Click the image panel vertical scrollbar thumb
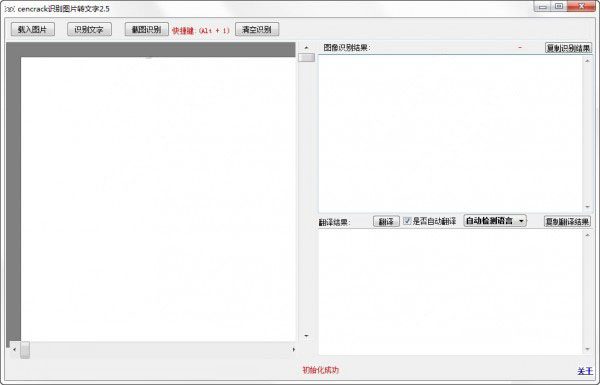This screenshot has width=600, height=385. tap(307, 57)
